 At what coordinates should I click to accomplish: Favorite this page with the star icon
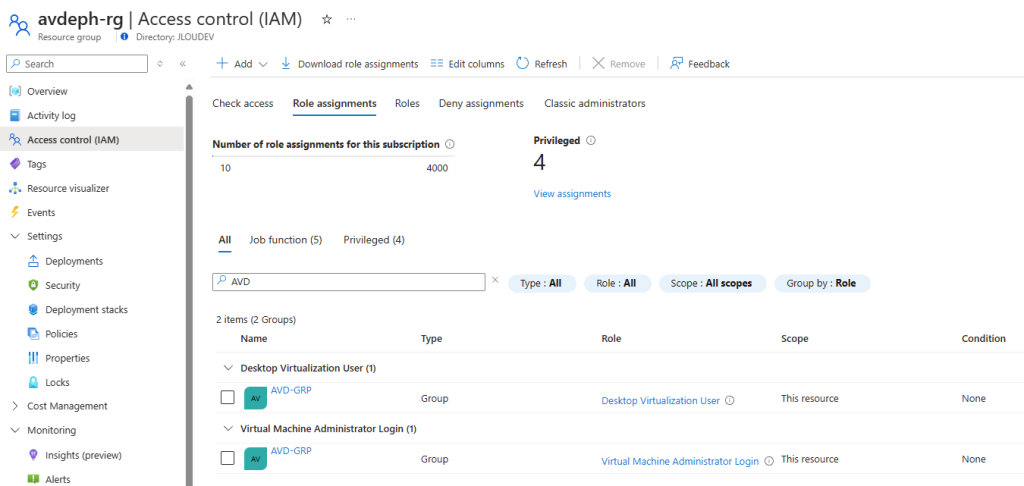(327, 20)
